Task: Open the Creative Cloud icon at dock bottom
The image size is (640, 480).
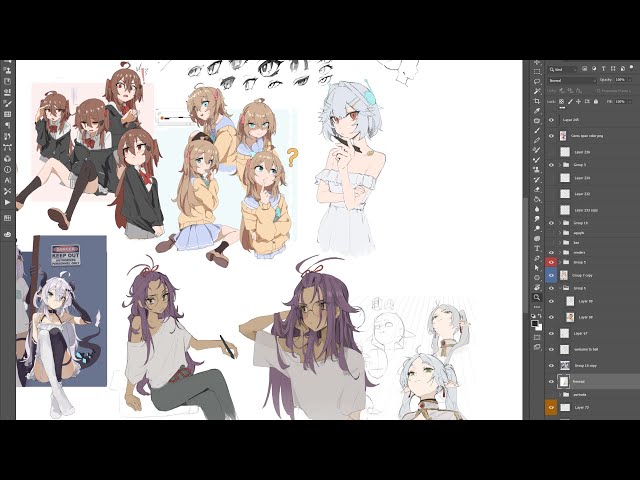Action: pyautogui.click(x=7, y=234)
